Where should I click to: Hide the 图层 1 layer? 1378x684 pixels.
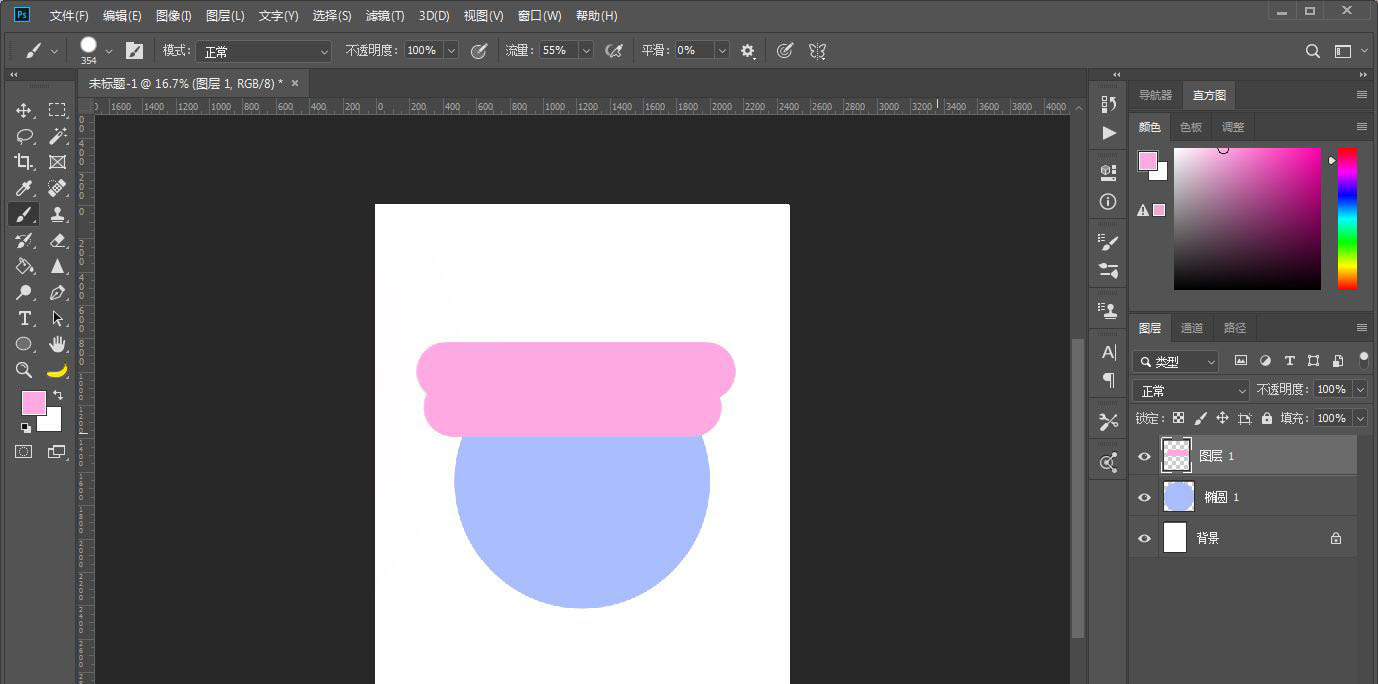(1145, 456)
